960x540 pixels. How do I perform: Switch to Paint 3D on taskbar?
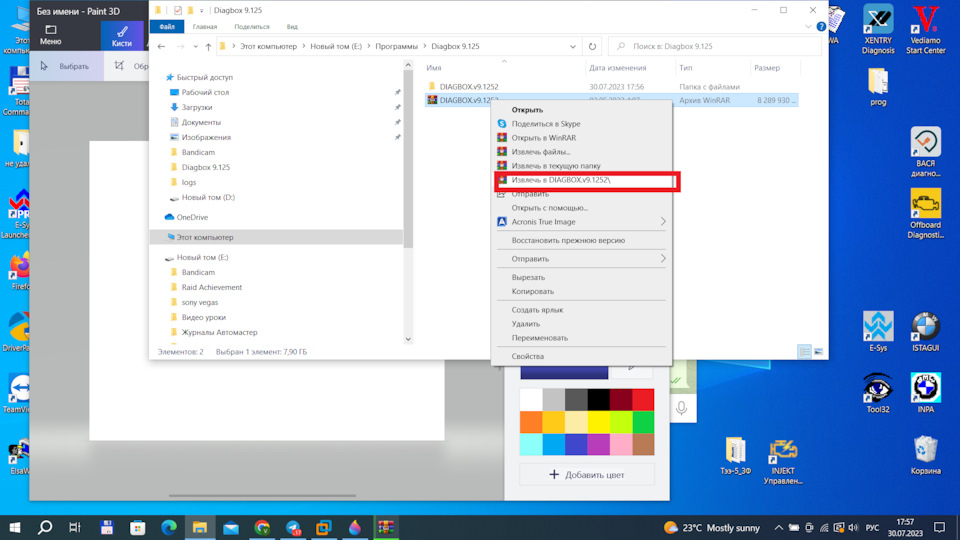[x=354, y=527]
